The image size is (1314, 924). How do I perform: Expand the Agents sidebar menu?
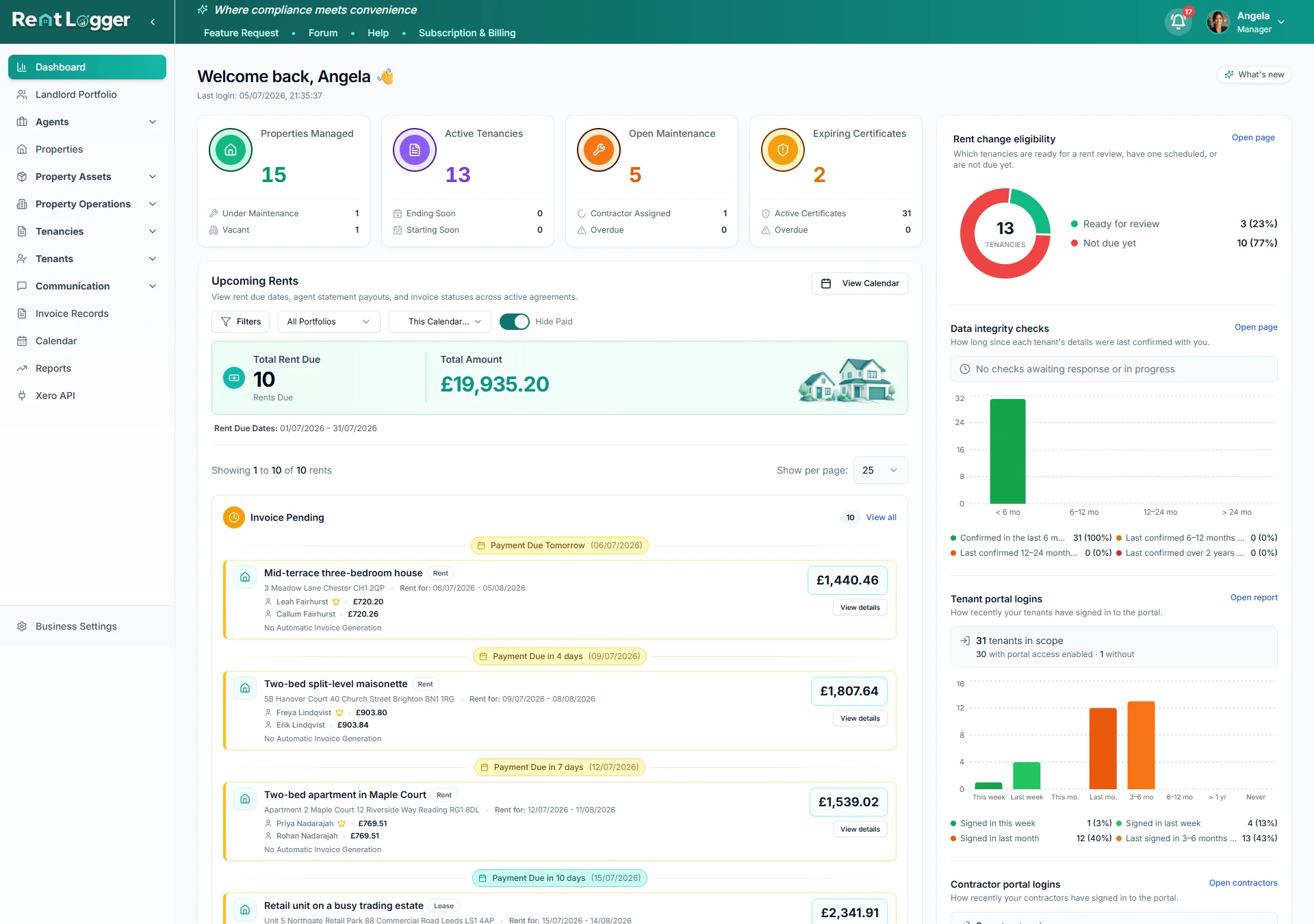(87, 122)
